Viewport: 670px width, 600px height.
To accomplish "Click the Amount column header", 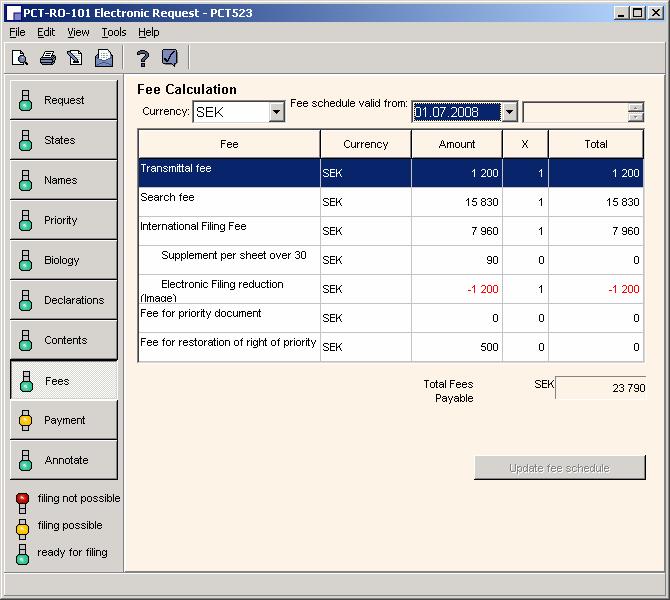I will click(457, 144).
